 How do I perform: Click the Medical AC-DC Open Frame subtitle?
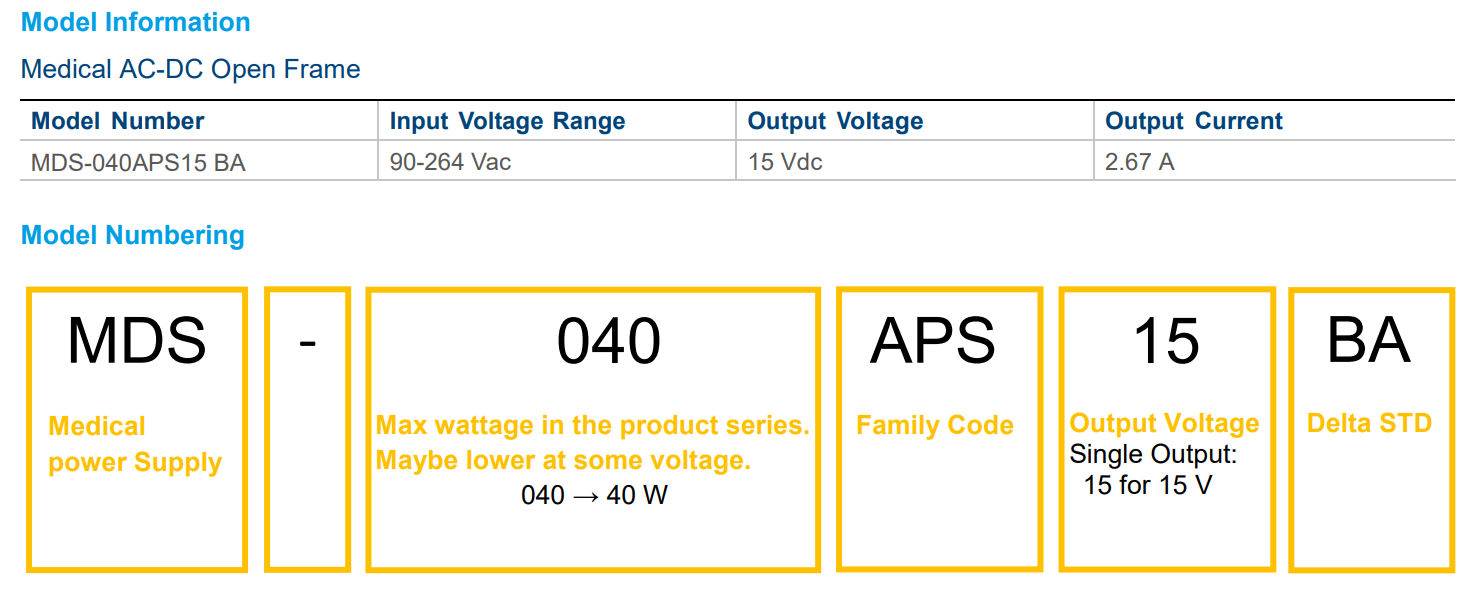pyautogui.click(x=190, y=69)
